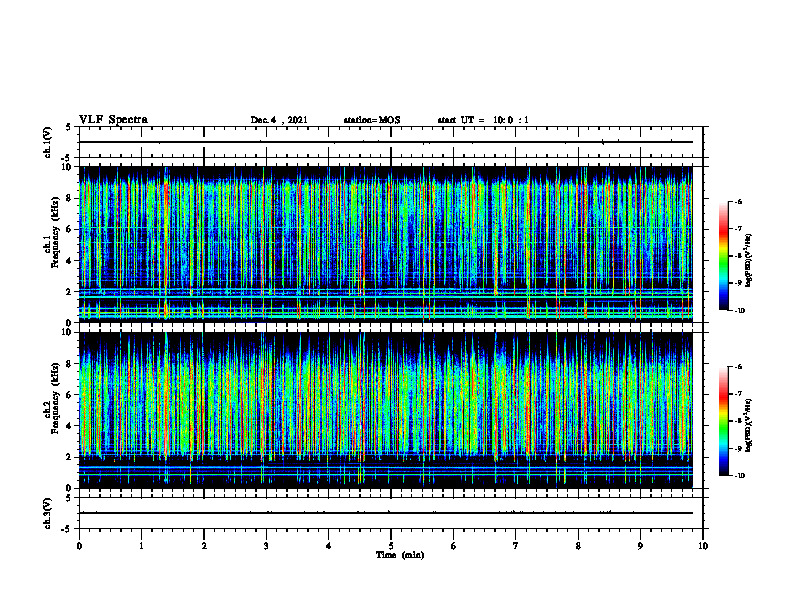Click the "ch.1(V)" waveform axis label
Viewport: 792px width, 612px height.
(47, 142)
